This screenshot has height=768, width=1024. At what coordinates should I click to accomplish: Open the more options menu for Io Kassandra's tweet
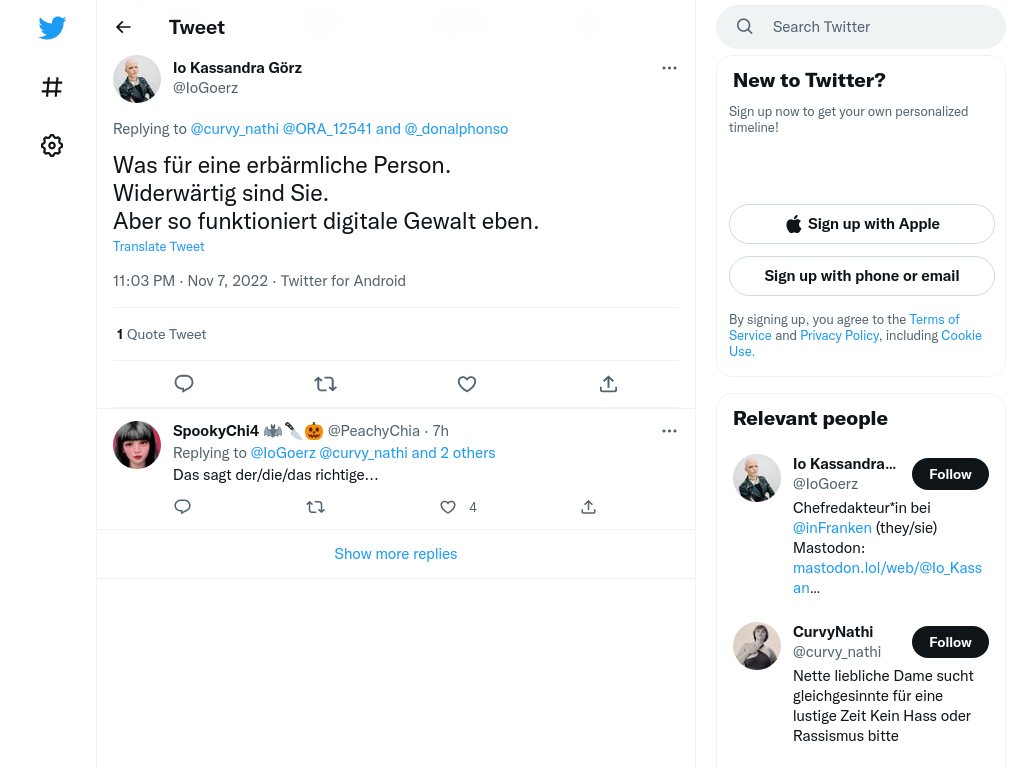pyautogui.click(x=669, y=68)
